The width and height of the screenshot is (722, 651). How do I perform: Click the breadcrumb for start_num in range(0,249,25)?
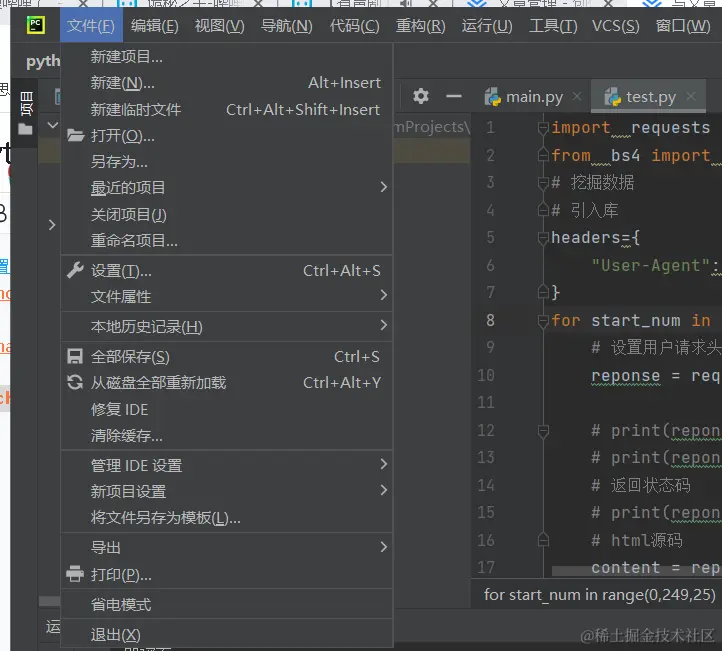tap(600, 594)
